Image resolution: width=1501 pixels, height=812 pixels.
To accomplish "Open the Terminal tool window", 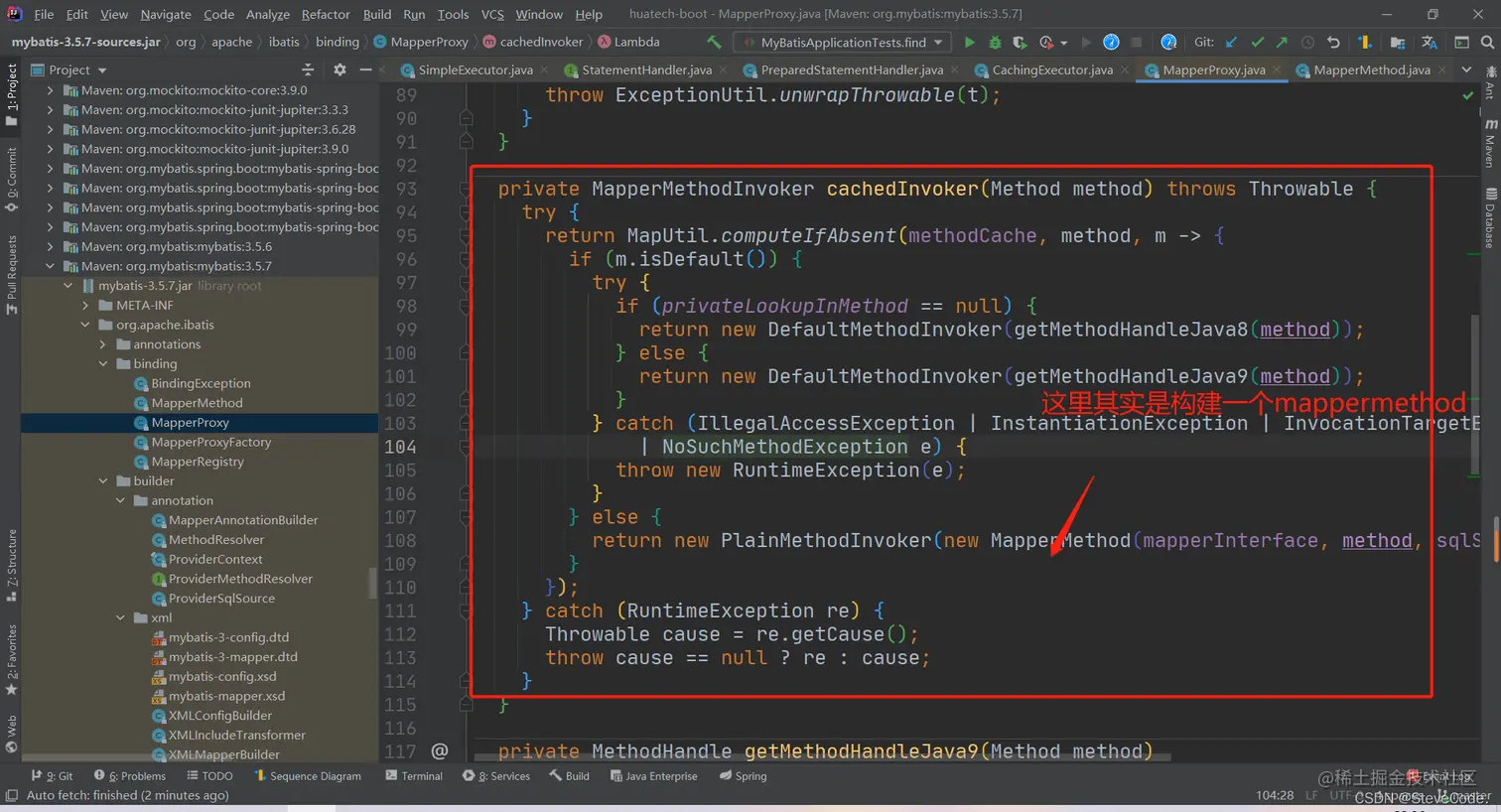I will click(x=414, y=776).
